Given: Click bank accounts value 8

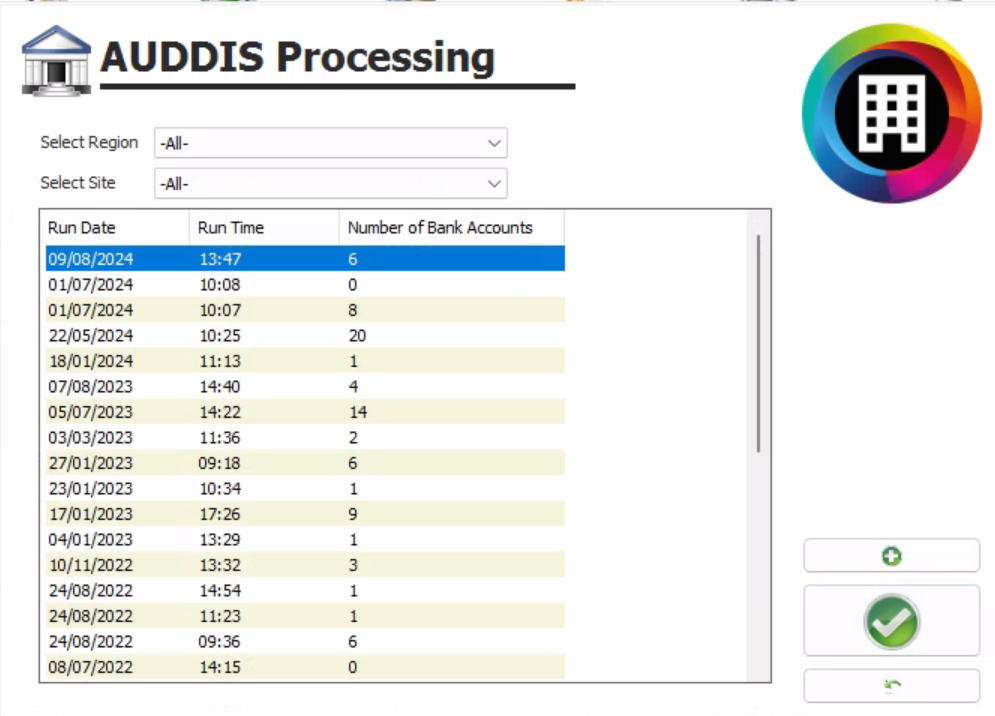Looking at the screenshot, I should pyautogui.click(x=353, y=310).
